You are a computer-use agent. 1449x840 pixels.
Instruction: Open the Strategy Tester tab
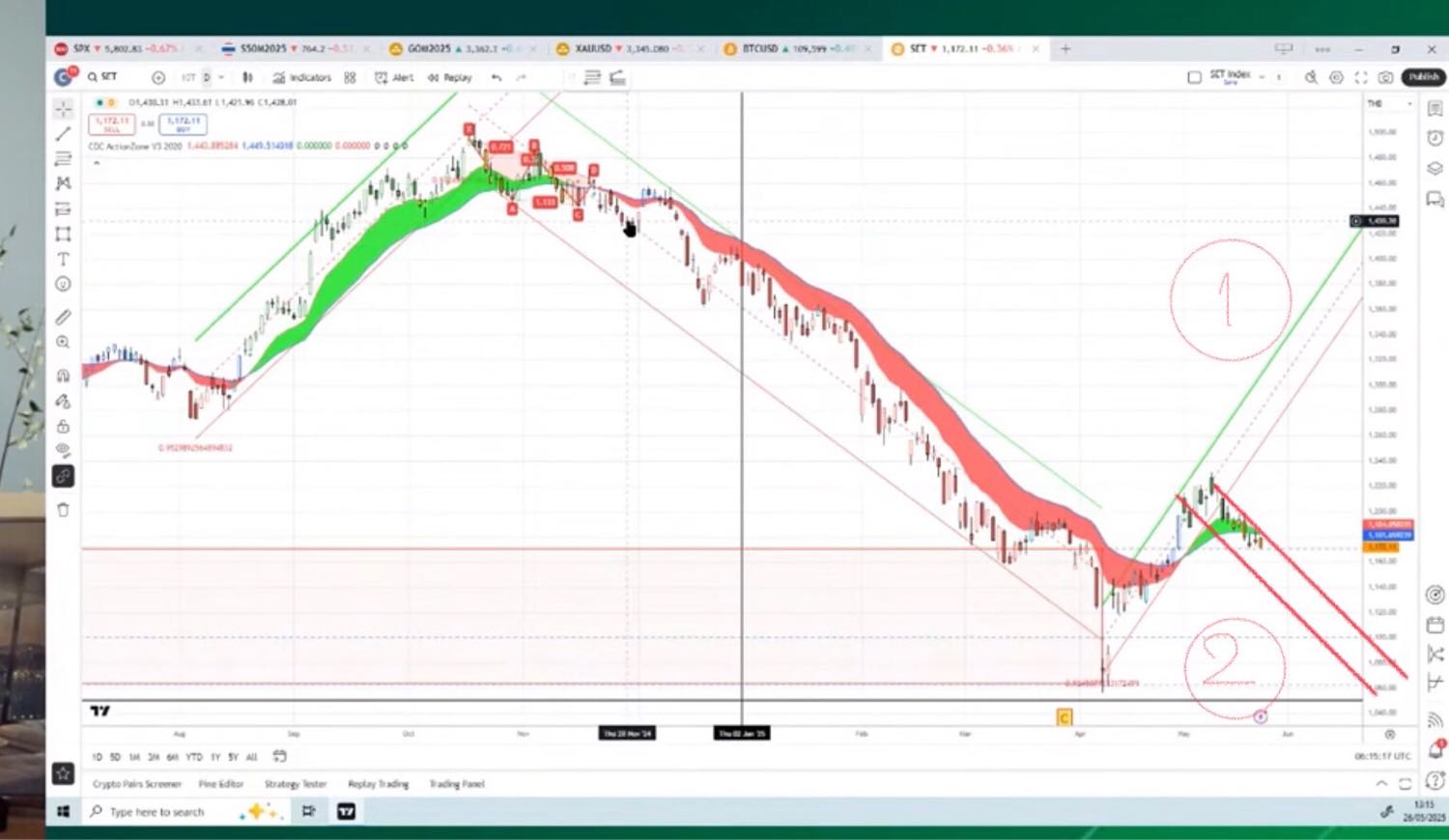[296, 784]
